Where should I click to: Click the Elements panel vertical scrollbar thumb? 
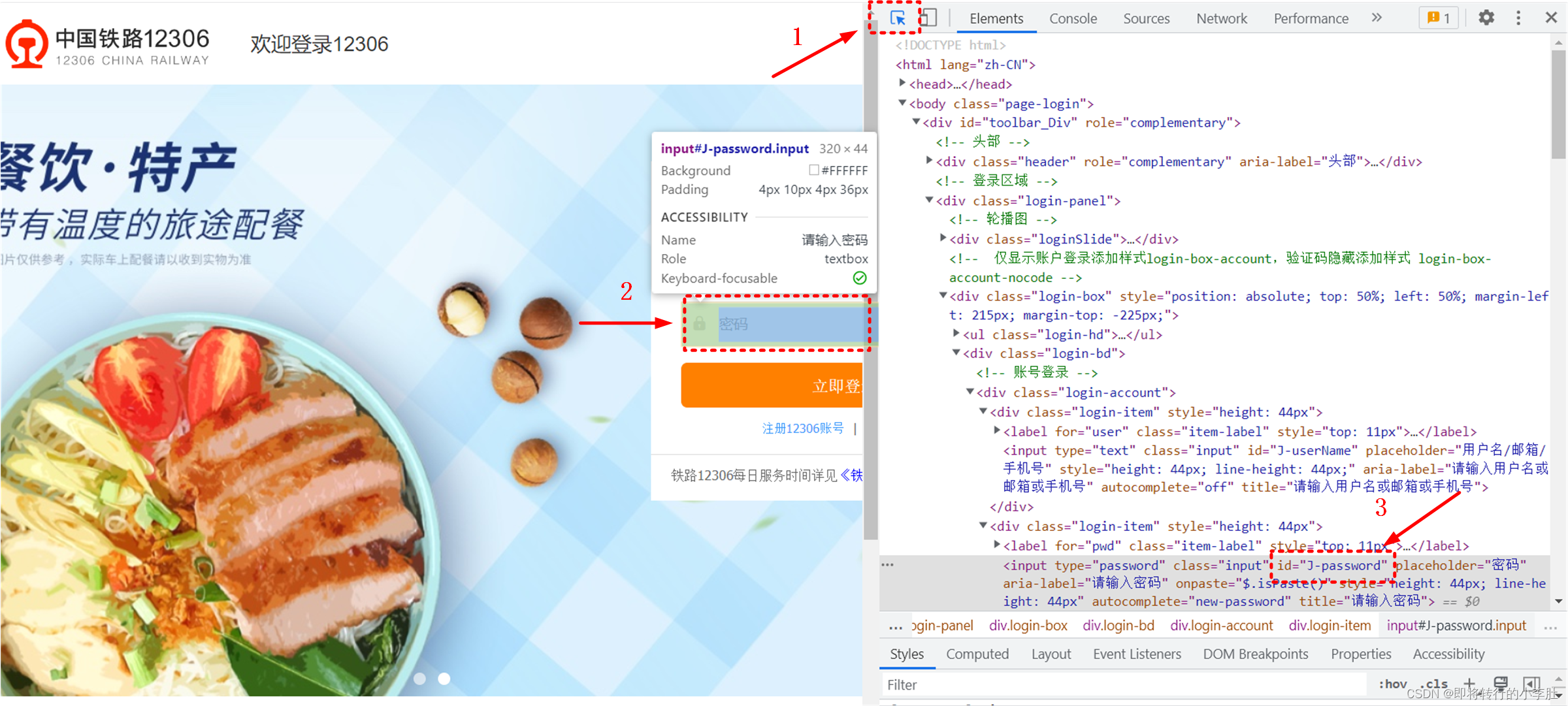pyautogui.click(x=1559, y=104)
